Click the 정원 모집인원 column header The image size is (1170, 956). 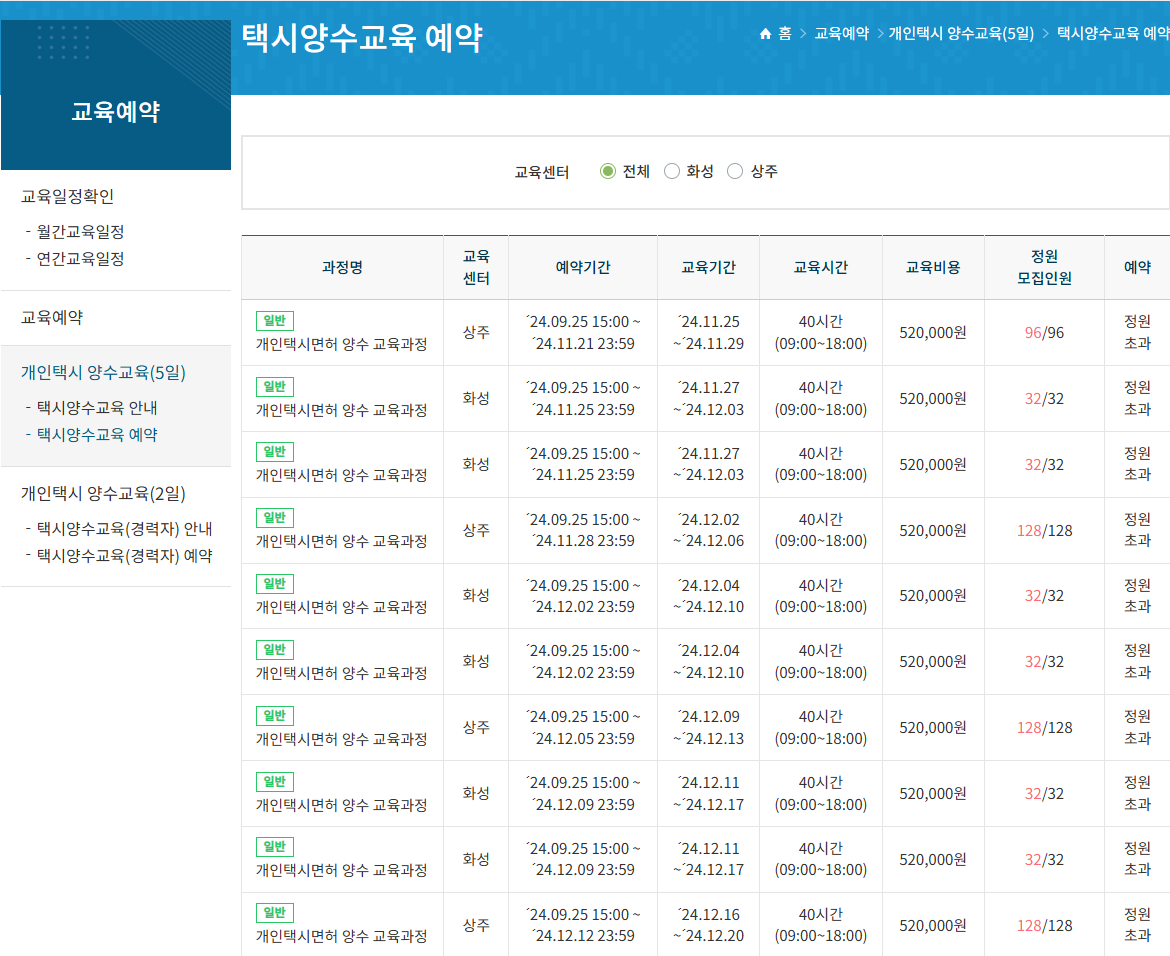click(1045, 267)
